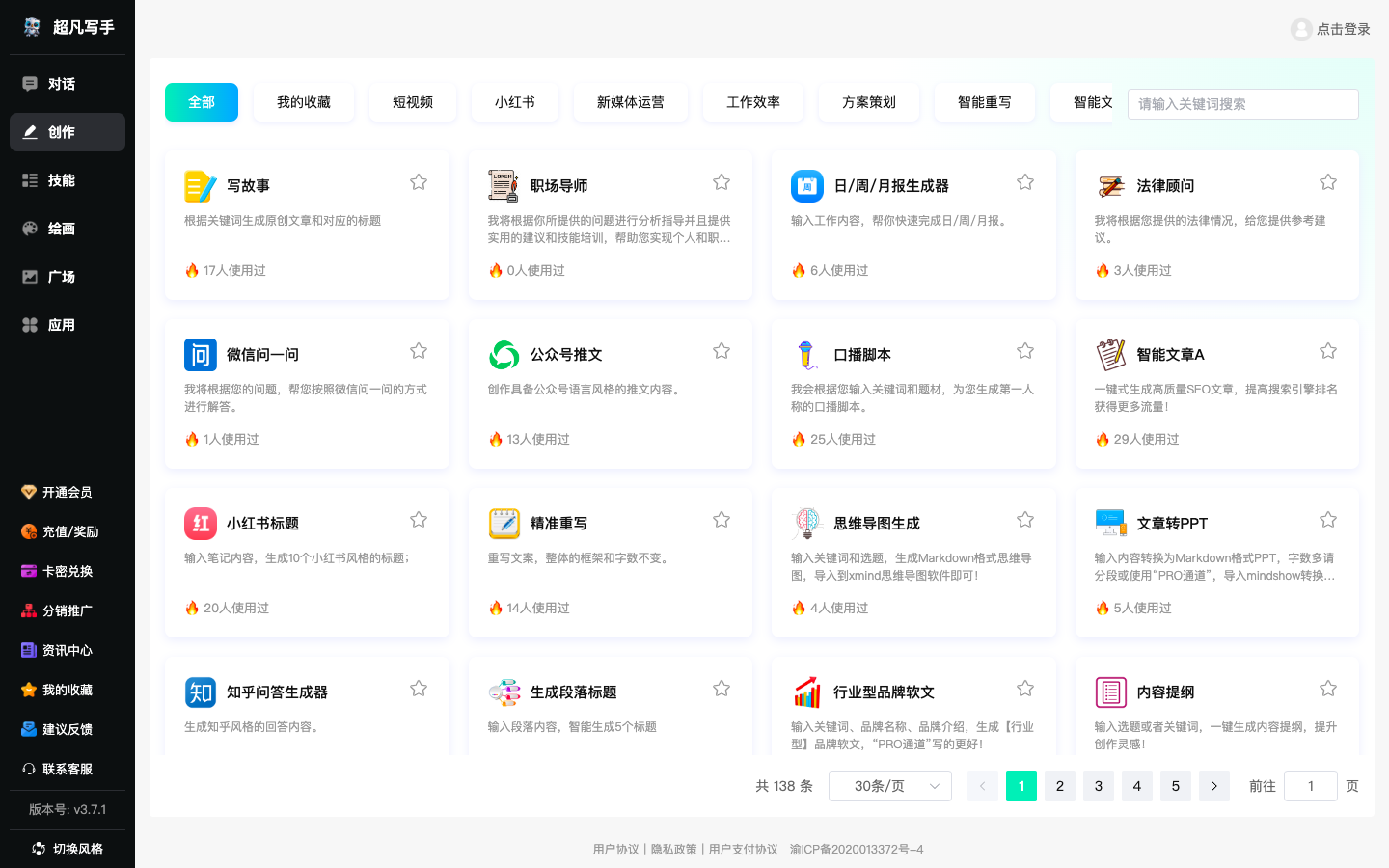
Task: Open the 广场 section from the sidebar
Action: (x=61, y=277)
